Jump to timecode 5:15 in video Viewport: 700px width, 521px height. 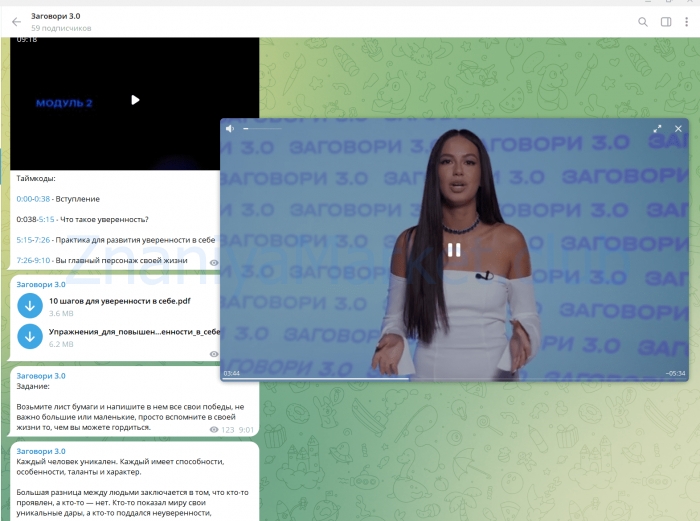click(x=46, y=219)
